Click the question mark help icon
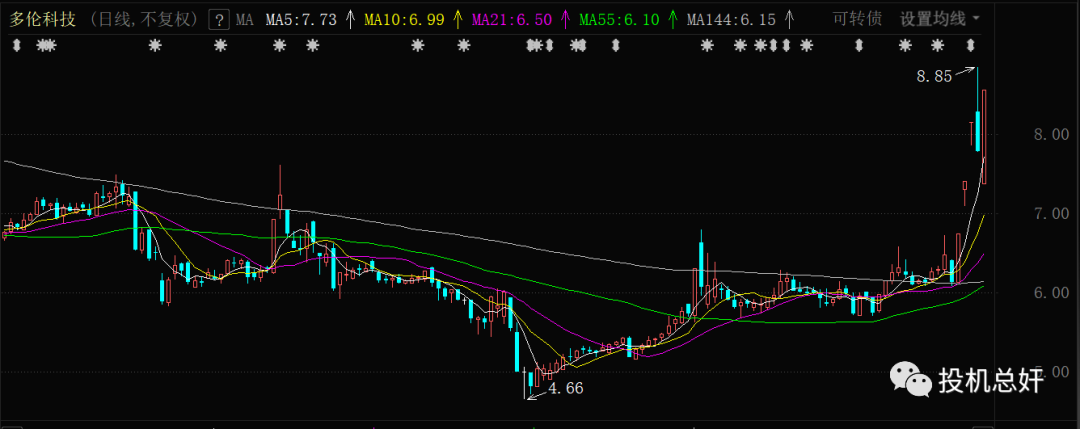The image size is (1080, 429). click(219, 19)
